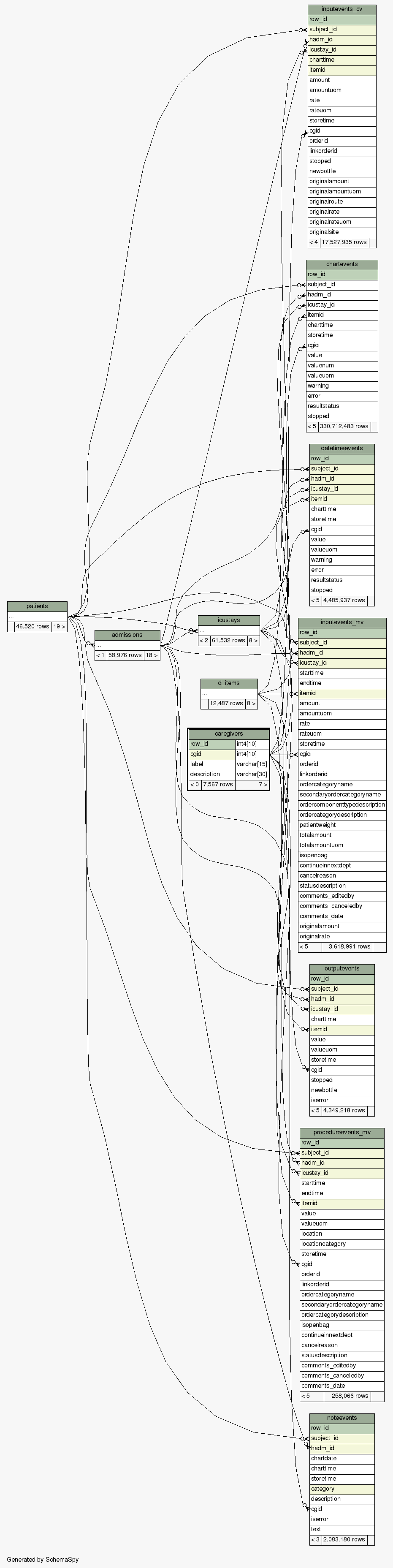Select the chartevents table header
Image resolution: width=393 pixels, height=1568 pixels.
pos(342,264)
